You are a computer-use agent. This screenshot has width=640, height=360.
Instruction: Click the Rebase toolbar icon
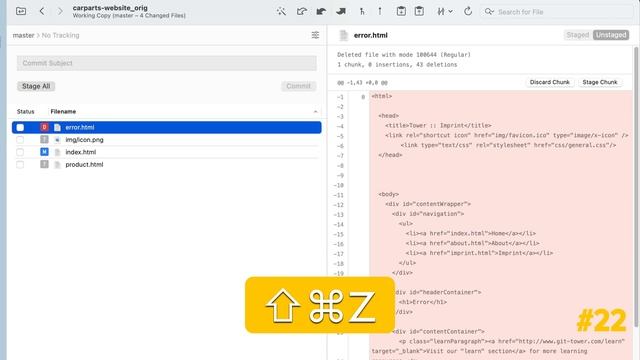tap(380, 11)
